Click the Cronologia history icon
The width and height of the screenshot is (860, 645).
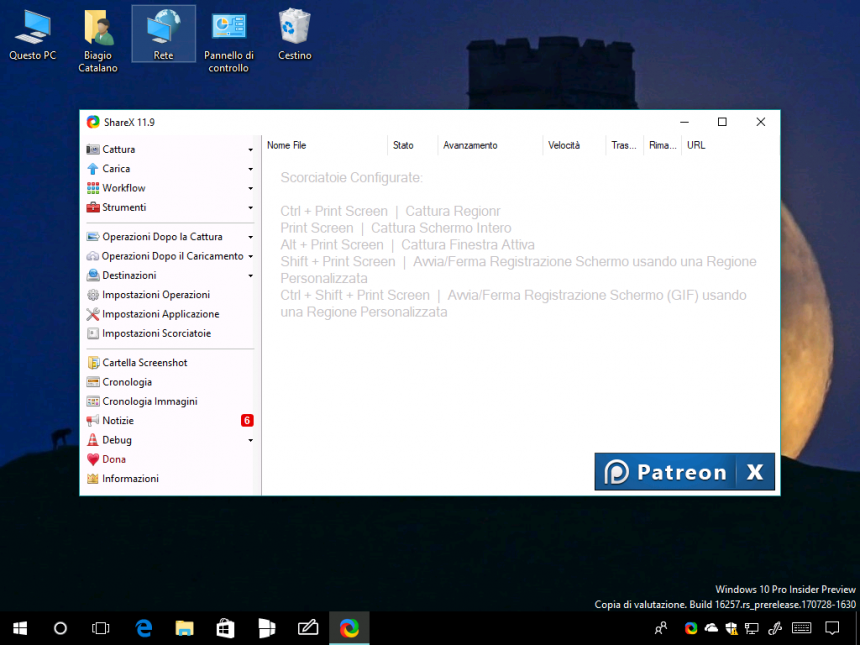click(93, 382)
